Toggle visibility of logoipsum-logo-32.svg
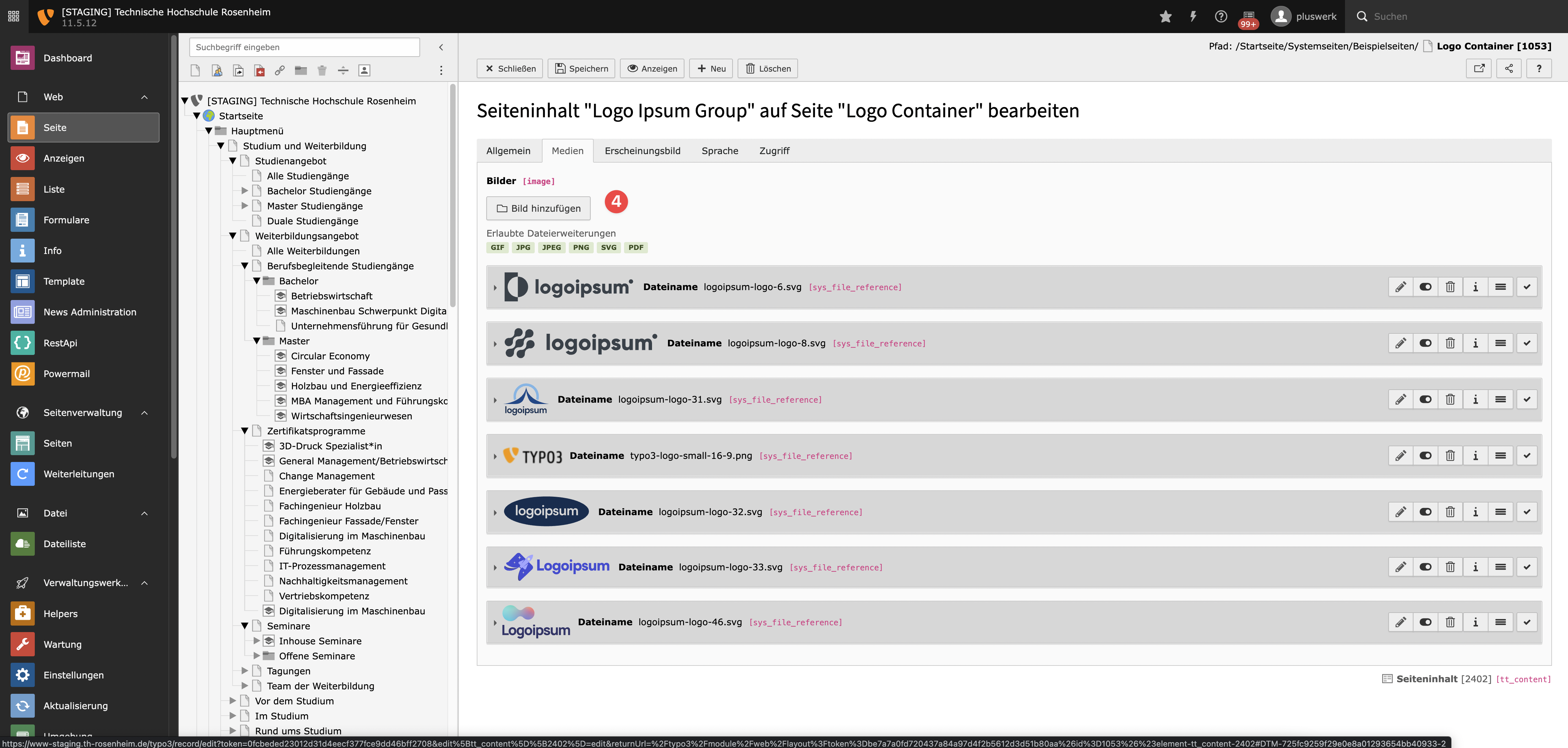This screenshot has height=748, width=1568. [1425, 512]
